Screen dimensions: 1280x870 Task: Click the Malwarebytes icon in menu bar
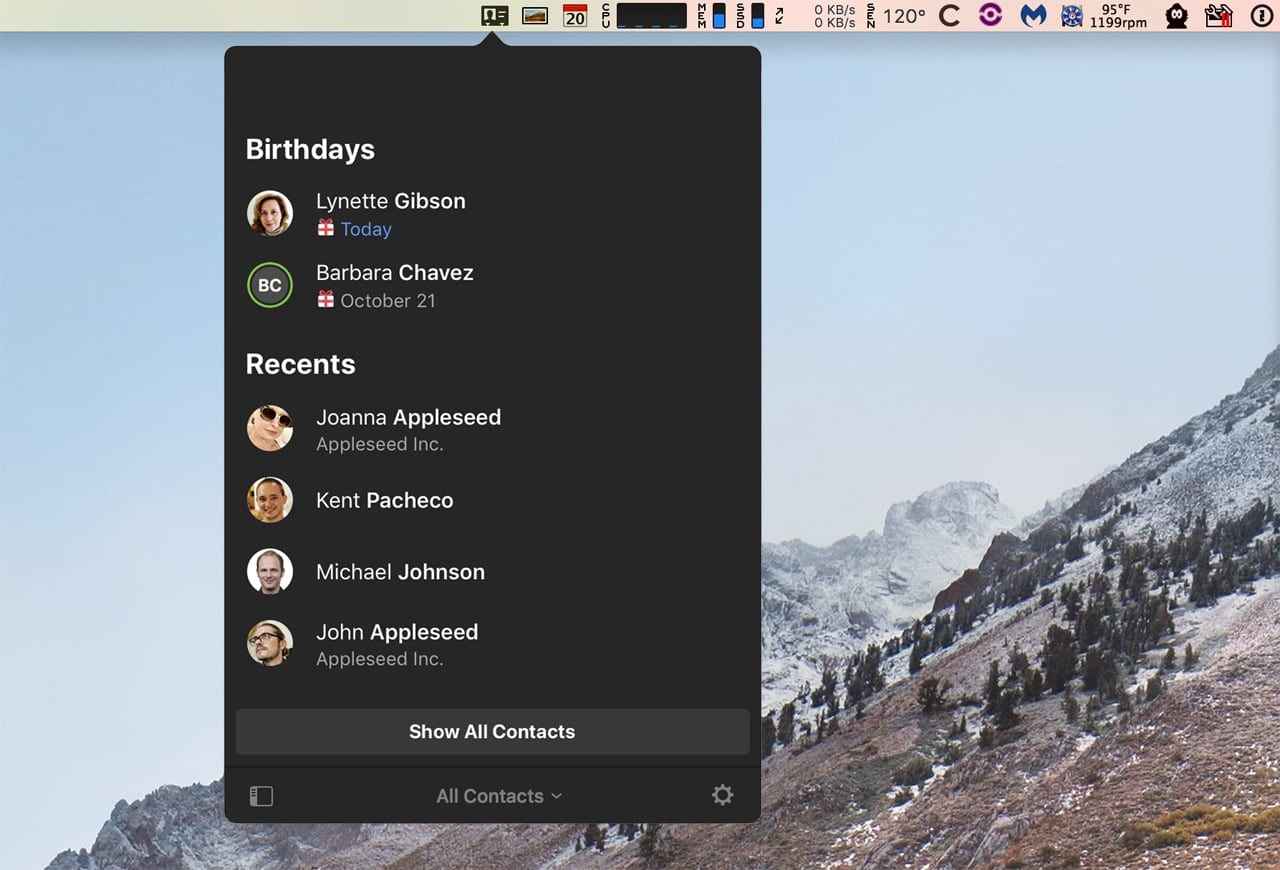click(x=1033, y=15)
